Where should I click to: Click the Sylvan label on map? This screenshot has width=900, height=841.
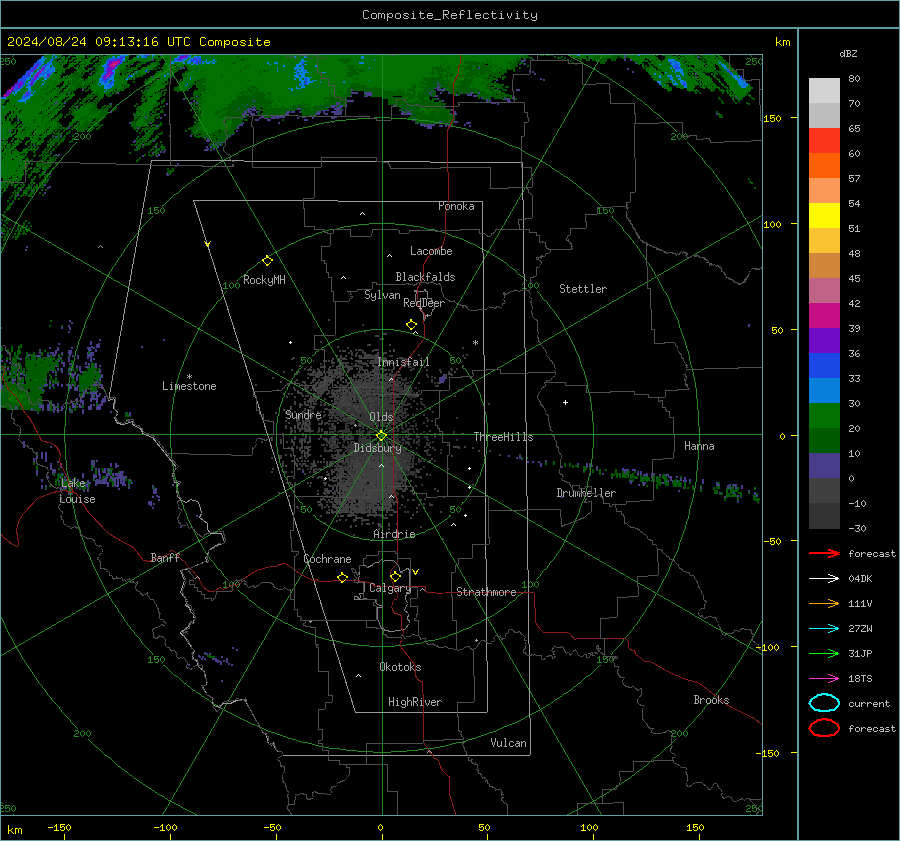(382, 295)
